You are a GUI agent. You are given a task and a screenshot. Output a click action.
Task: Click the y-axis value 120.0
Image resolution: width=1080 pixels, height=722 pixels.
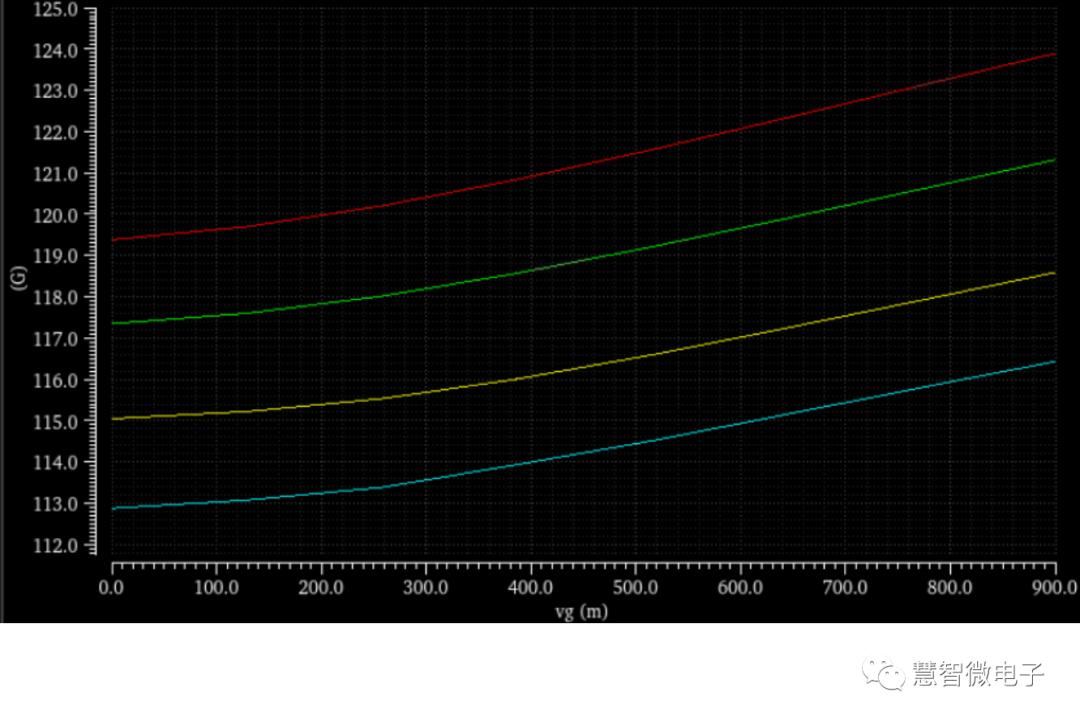(x=56, y=215)
